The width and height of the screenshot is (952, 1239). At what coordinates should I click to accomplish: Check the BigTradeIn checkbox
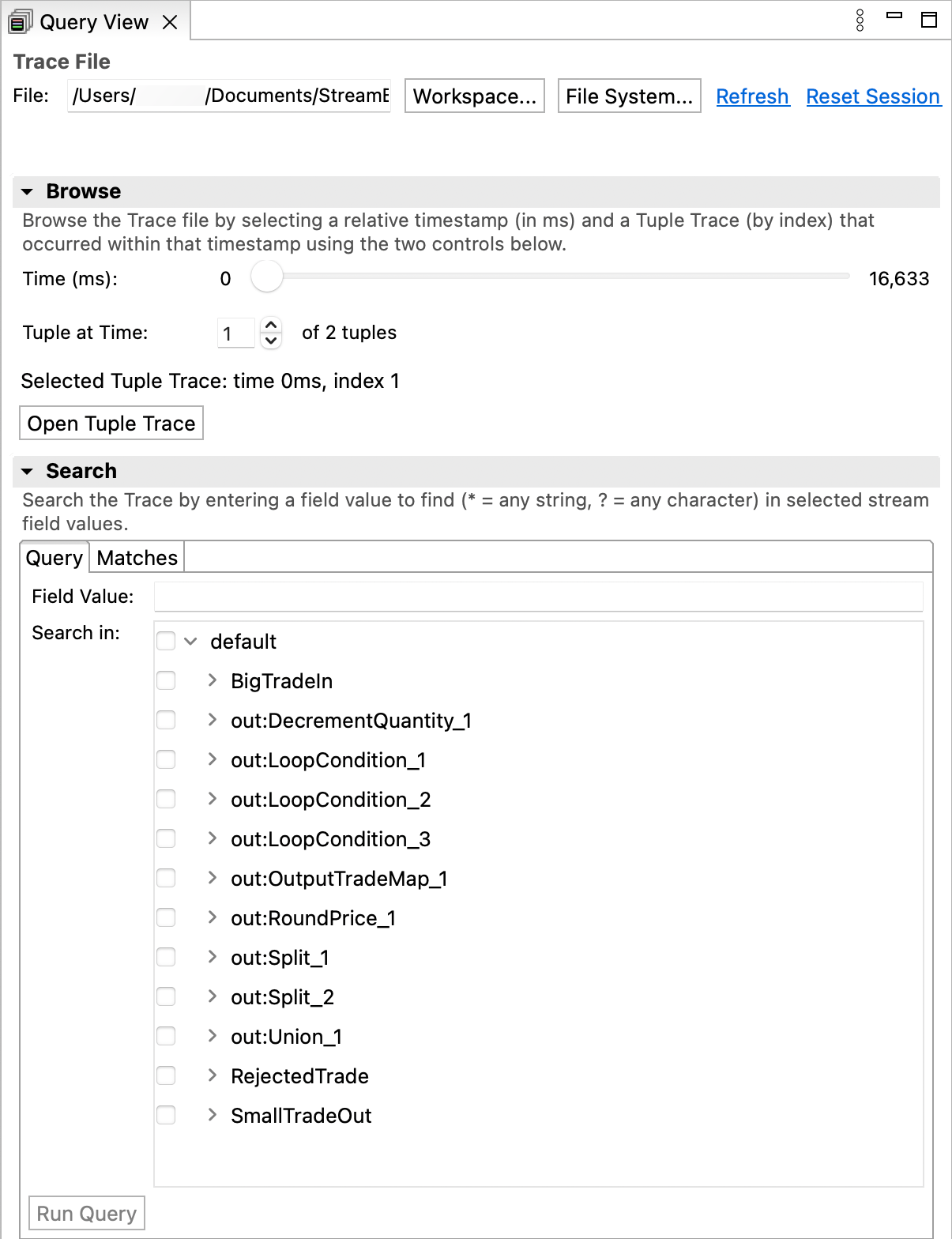[x=166, y=680]
